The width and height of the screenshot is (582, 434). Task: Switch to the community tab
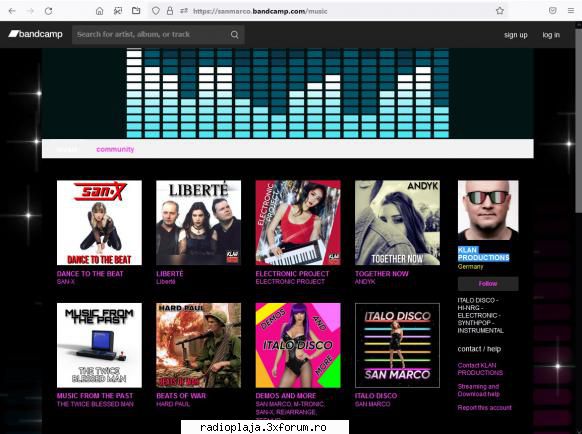(x=115, y=149)
